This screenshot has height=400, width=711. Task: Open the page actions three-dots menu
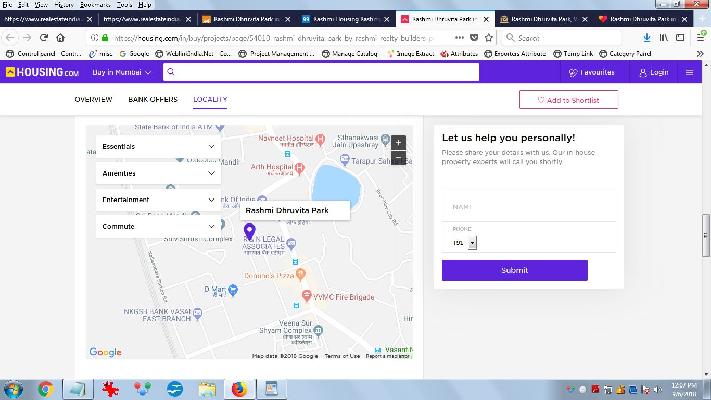[459, 38]
